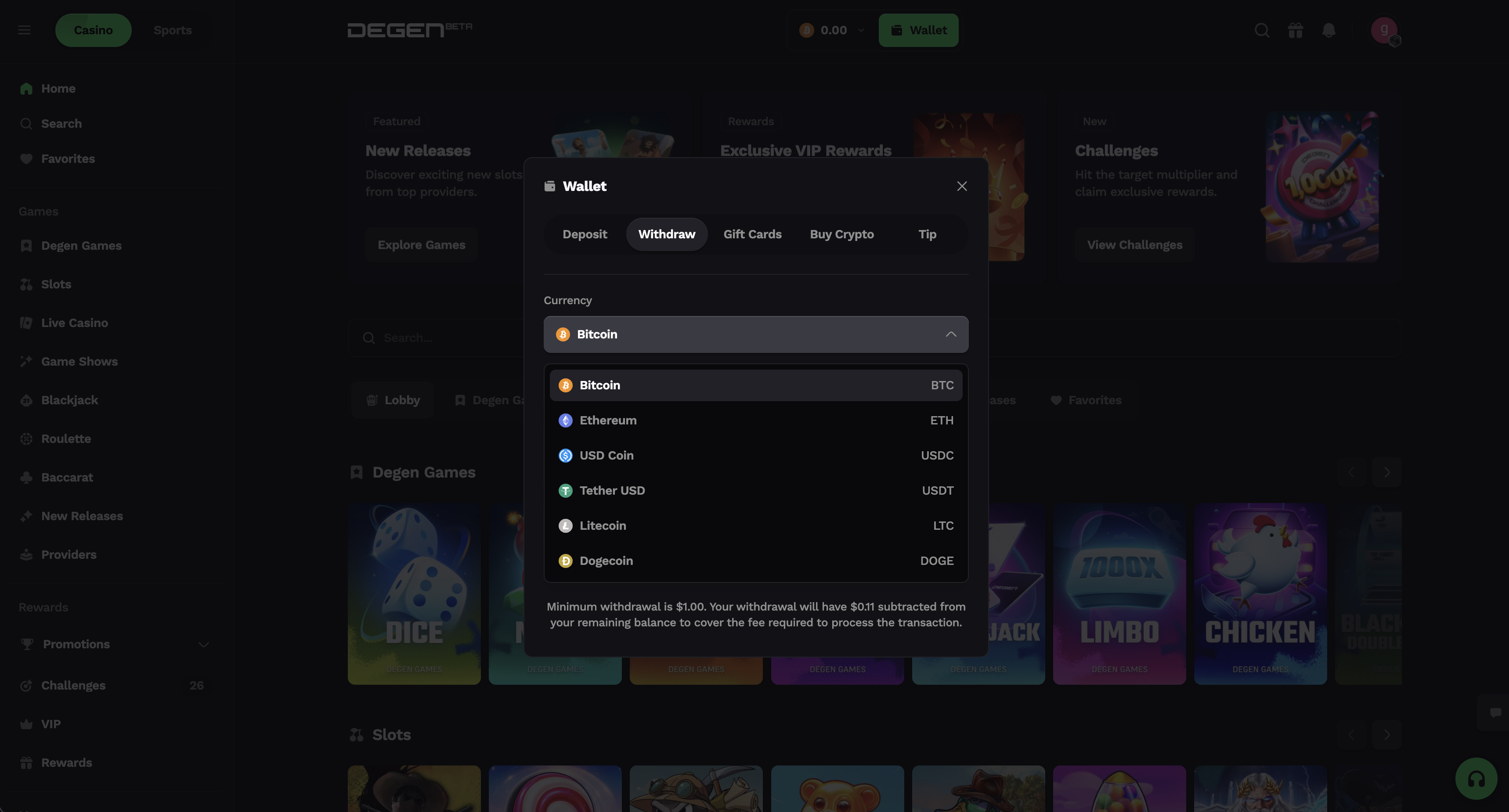
Task: Click the View Challenges button
Action: point(1135,245)
